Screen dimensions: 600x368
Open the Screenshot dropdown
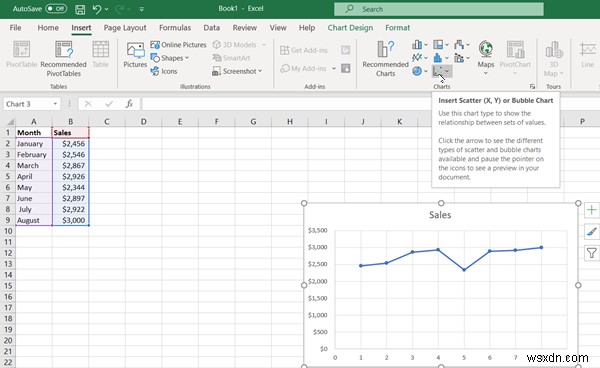click(x=237, y=71)
